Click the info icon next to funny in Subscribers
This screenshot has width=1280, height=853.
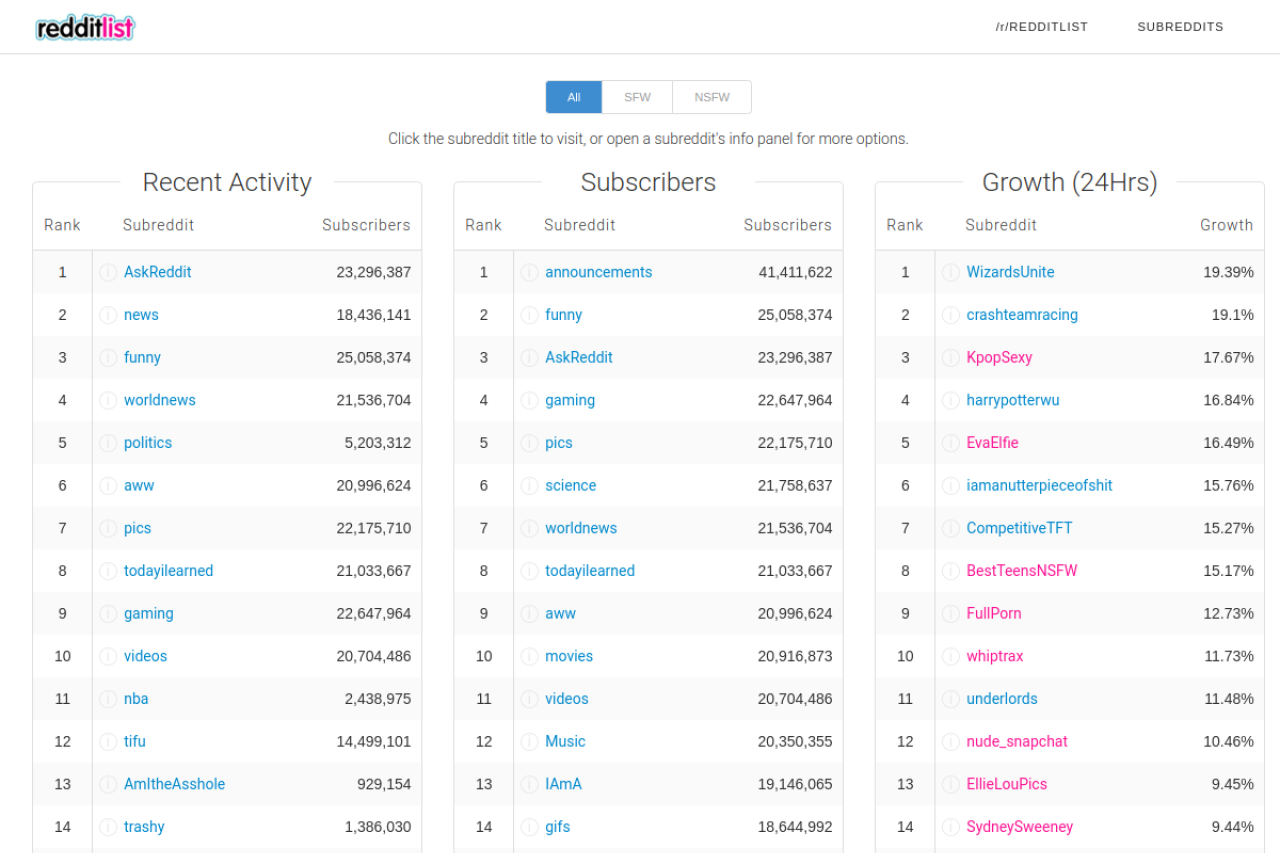click(x=529, y=314)
